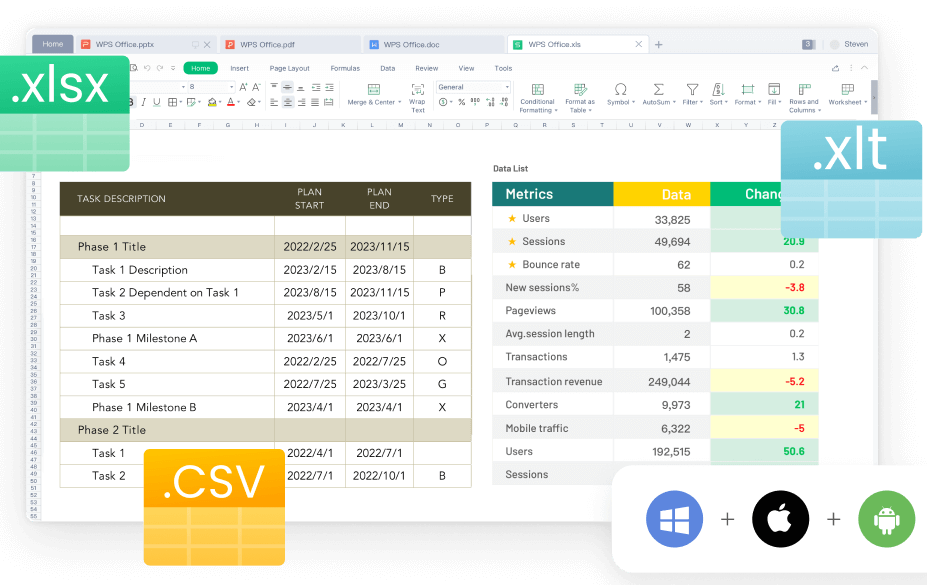Toggle italic formatting

point(144,101)
